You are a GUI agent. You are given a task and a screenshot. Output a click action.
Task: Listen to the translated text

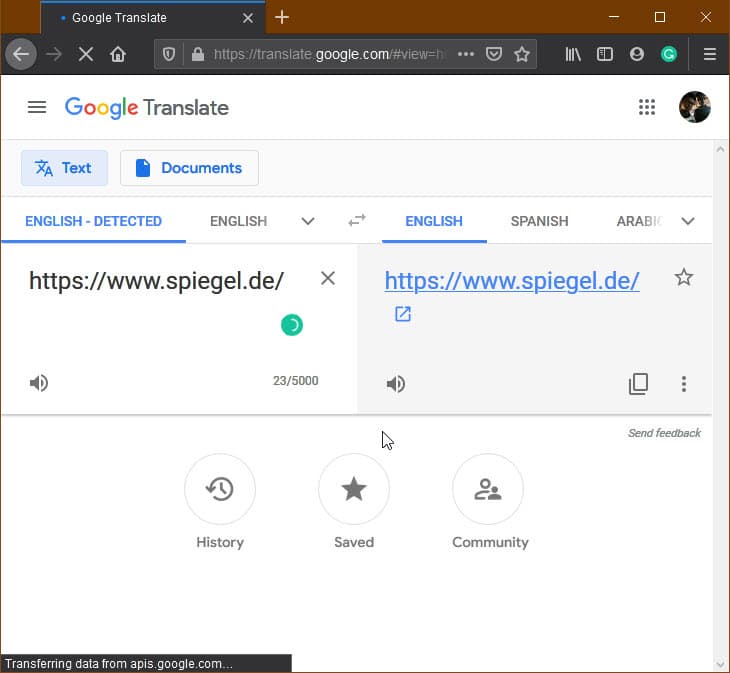[396, 384]
